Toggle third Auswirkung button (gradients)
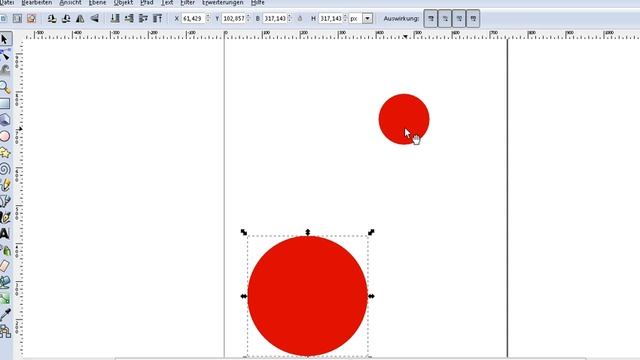The image size is (640, 360). [459, 18]
